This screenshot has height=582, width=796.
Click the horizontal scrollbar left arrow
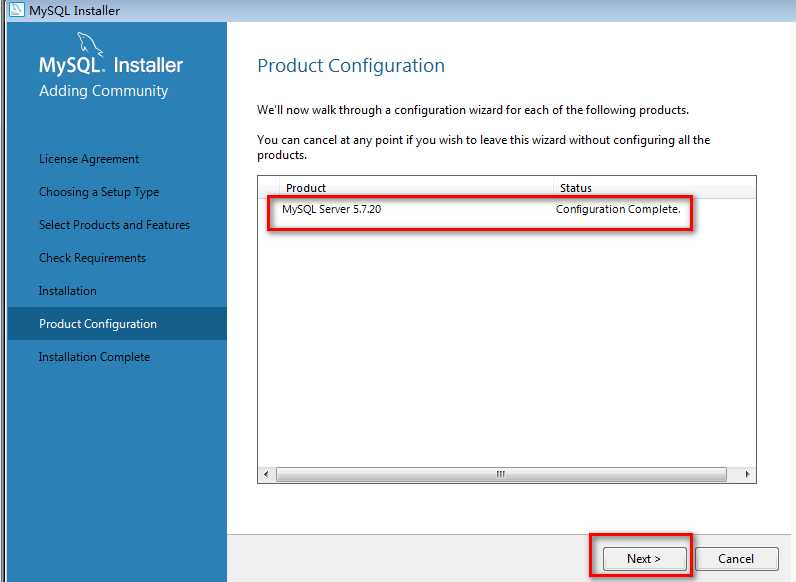click(267, 474)
